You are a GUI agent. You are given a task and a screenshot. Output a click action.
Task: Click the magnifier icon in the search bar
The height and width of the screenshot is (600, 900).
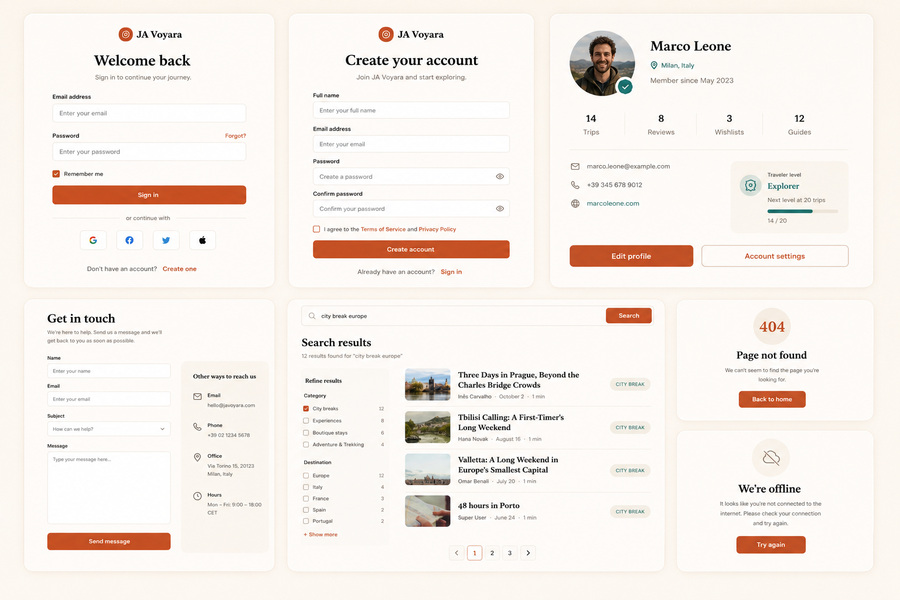tap(312, 316)
